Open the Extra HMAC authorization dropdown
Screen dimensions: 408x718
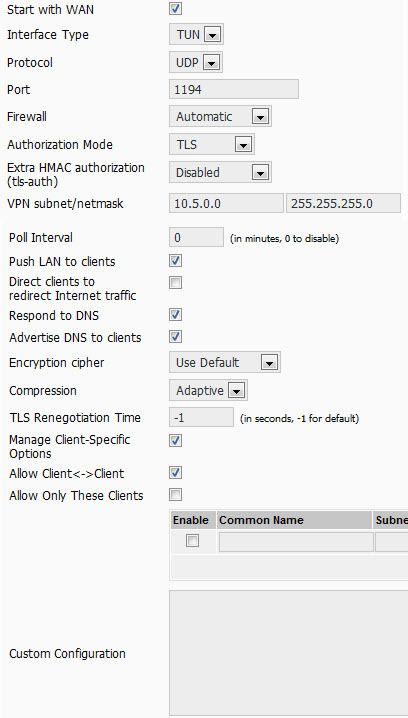[x=220, y=173]
